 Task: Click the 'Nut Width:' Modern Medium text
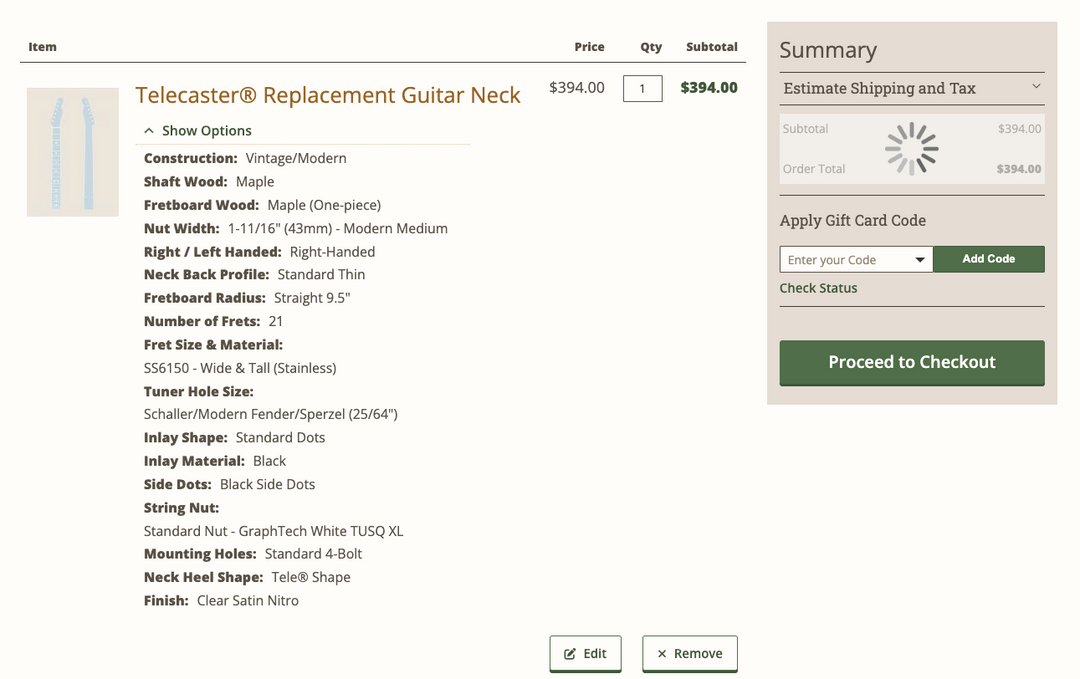point(338,229)
